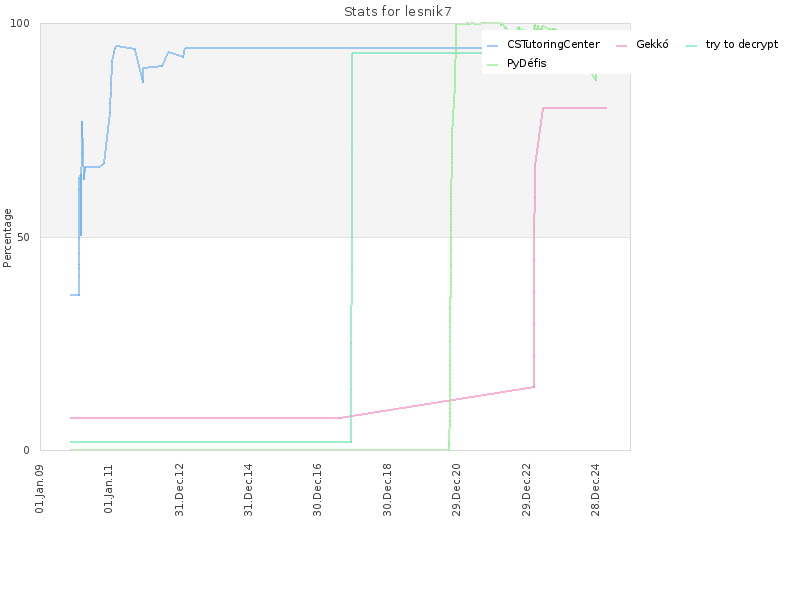Toggle the Gekkó series label
Viewport: 800px width, 600px height.
pos(651,45)
